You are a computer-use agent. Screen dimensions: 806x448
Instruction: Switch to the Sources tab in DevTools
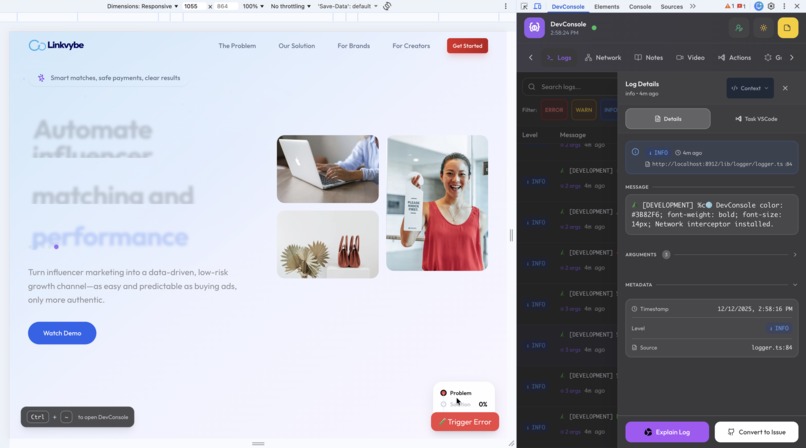pyautogui.click(x=671, y=7)
